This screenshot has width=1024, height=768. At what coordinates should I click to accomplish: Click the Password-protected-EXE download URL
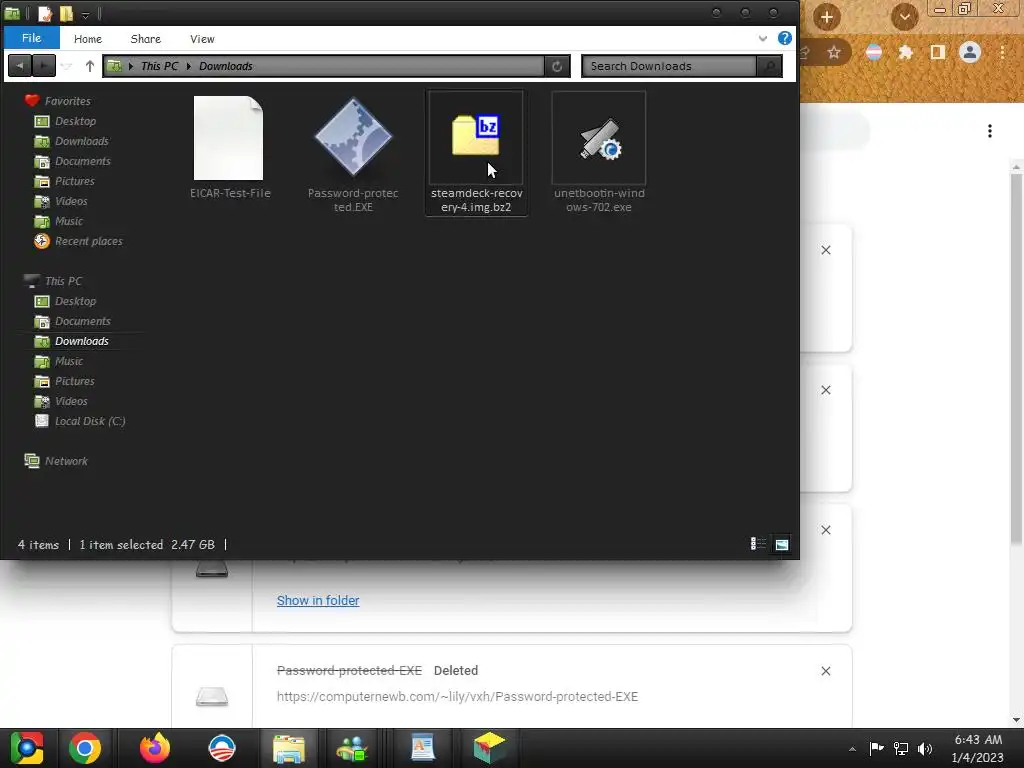coord(457,697)
